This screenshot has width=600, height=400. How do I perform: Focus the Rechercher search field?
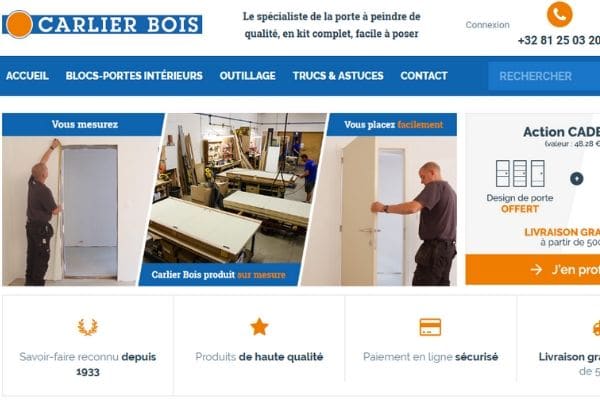pyautogui.click(x=544, y=76)
